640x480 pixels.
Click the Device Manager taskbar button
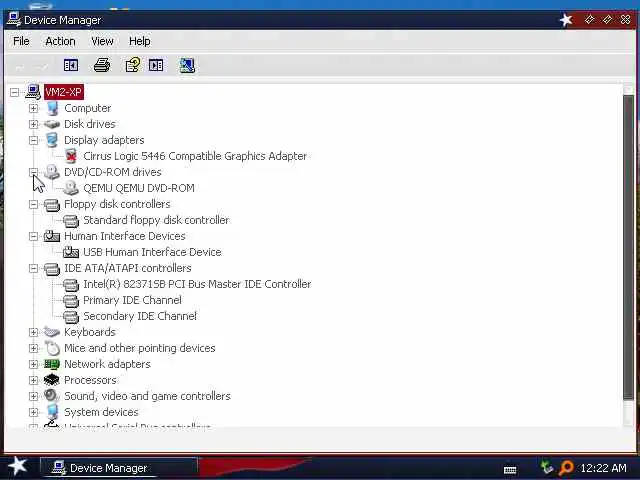[119, 468]
